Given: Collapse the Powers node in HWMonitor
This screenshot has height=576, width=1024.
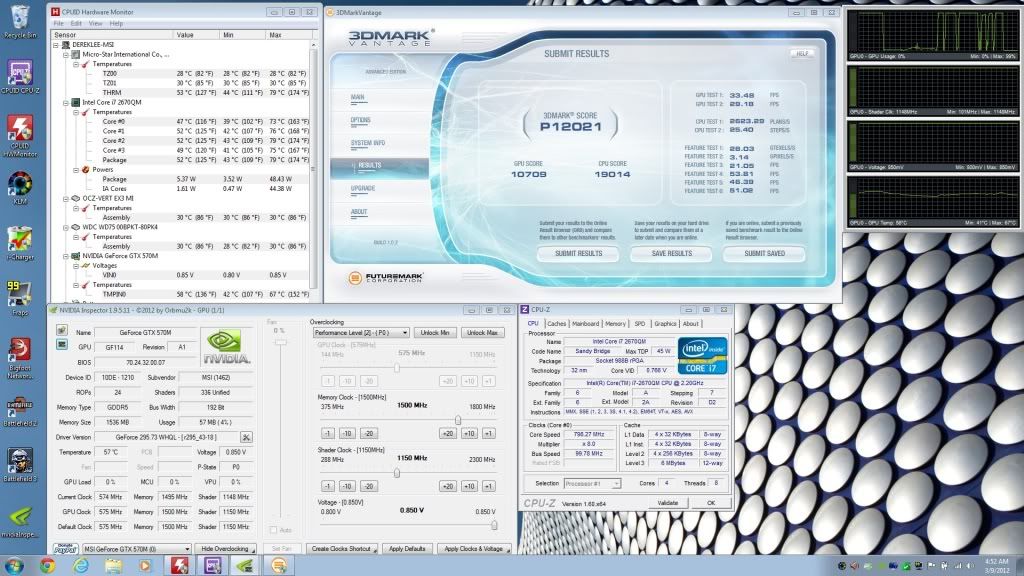Looking at the screenshot, I should tap(76, 170).
